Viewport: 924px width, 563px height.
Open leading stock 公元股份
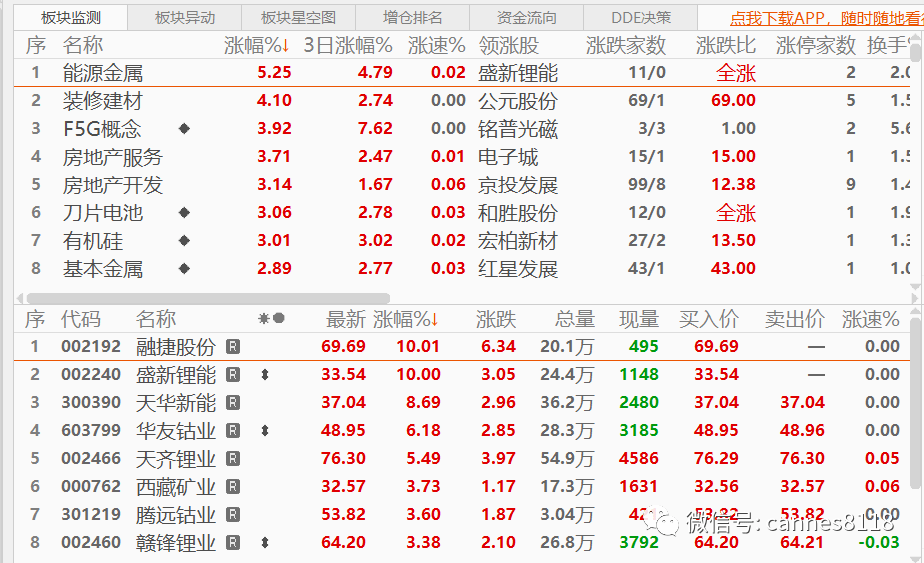coord(518,101)
